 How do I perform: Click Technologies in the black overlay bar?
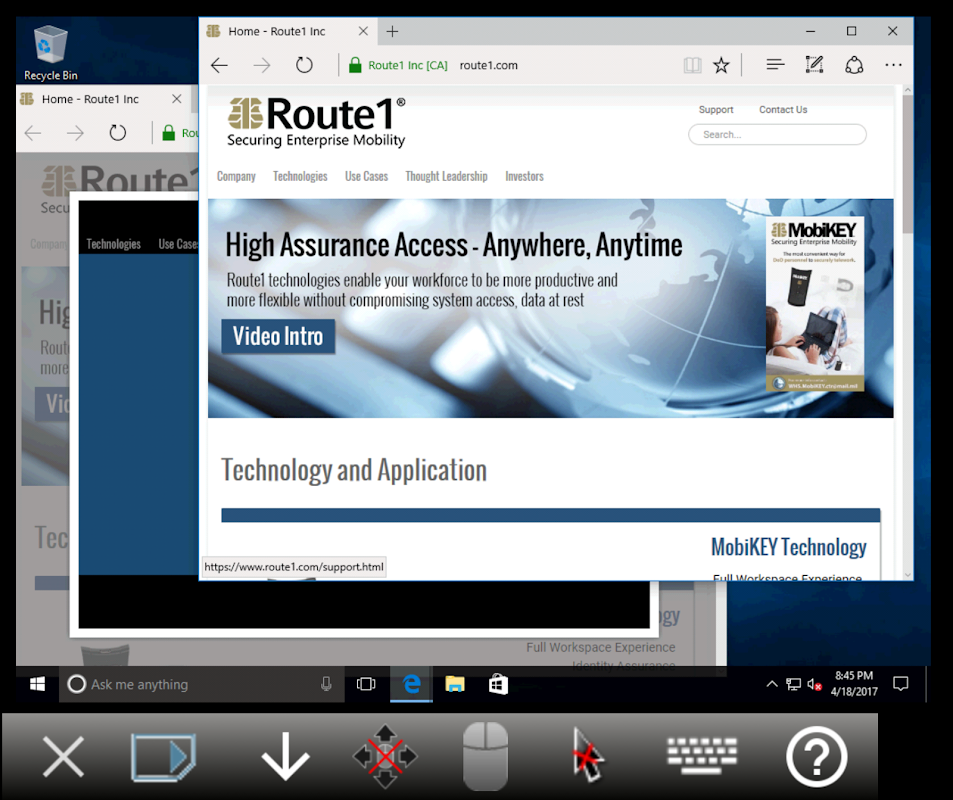click(113, 244)
